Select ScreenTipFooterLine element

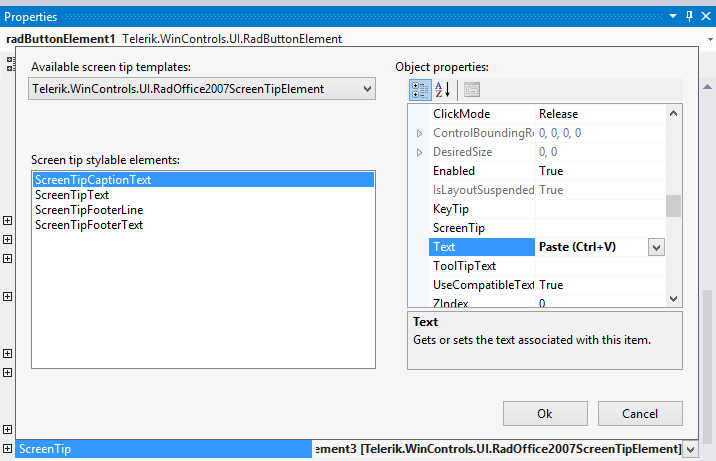204,210
